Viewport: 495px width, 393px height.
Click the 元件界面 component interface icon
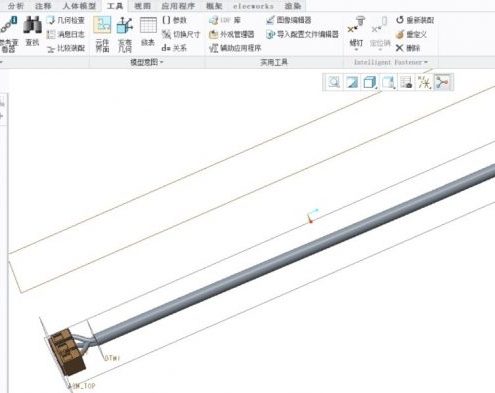tap(102, 34)
